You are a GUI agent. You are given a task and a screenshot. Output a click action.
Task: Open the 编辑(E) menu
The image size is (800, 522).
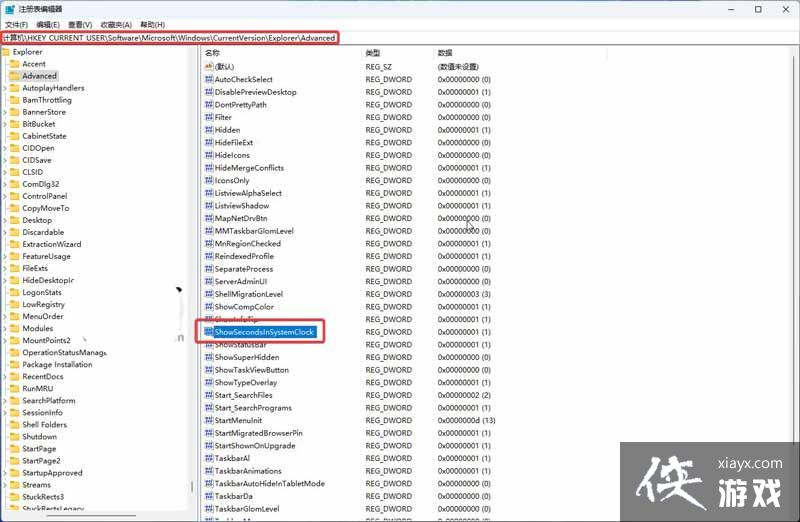(48, 24)
